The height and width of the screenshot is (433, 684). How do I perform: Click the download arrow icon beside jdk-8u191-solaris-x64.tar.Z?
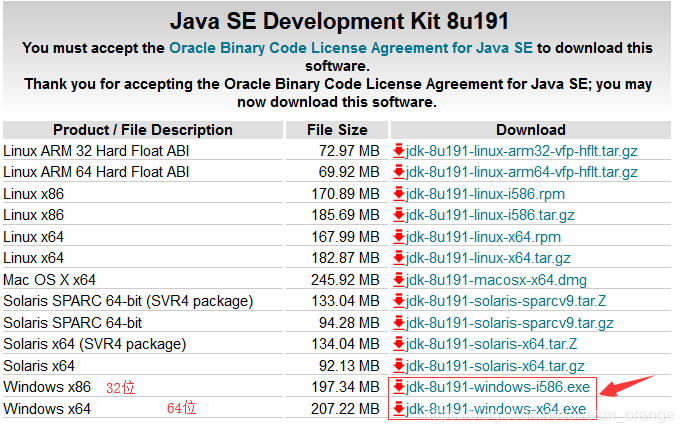pyautogui.click(x=399, y=344)
